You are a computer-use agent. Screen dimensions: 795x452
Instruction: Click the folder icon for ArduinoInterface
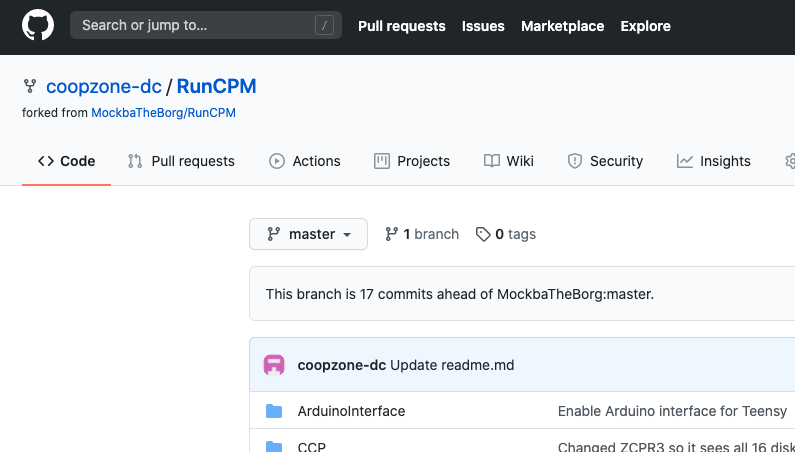(x=274, y=411)
